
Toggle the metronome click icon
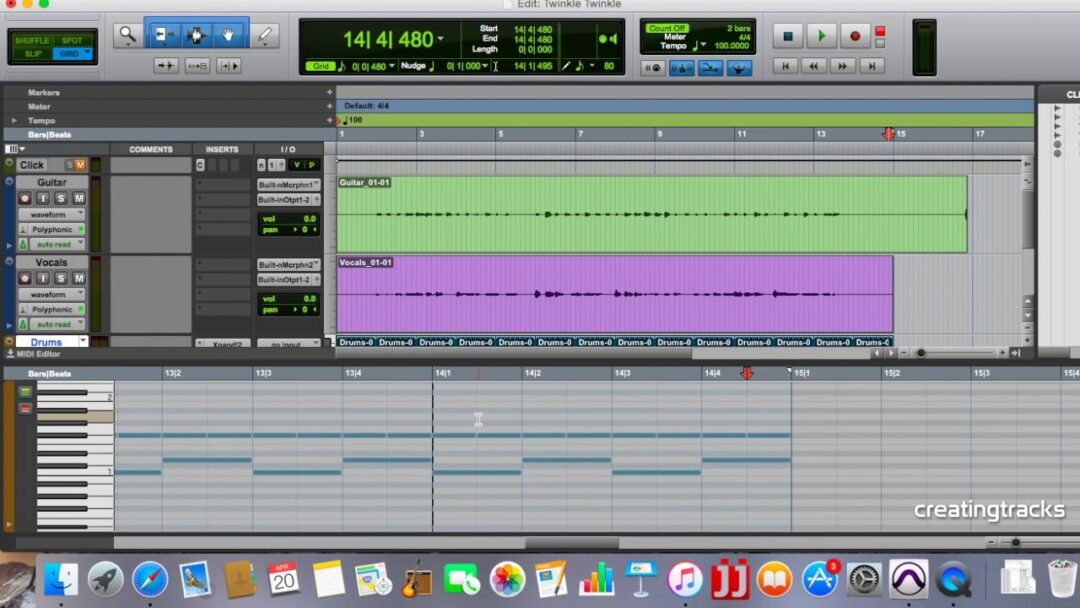682,68
